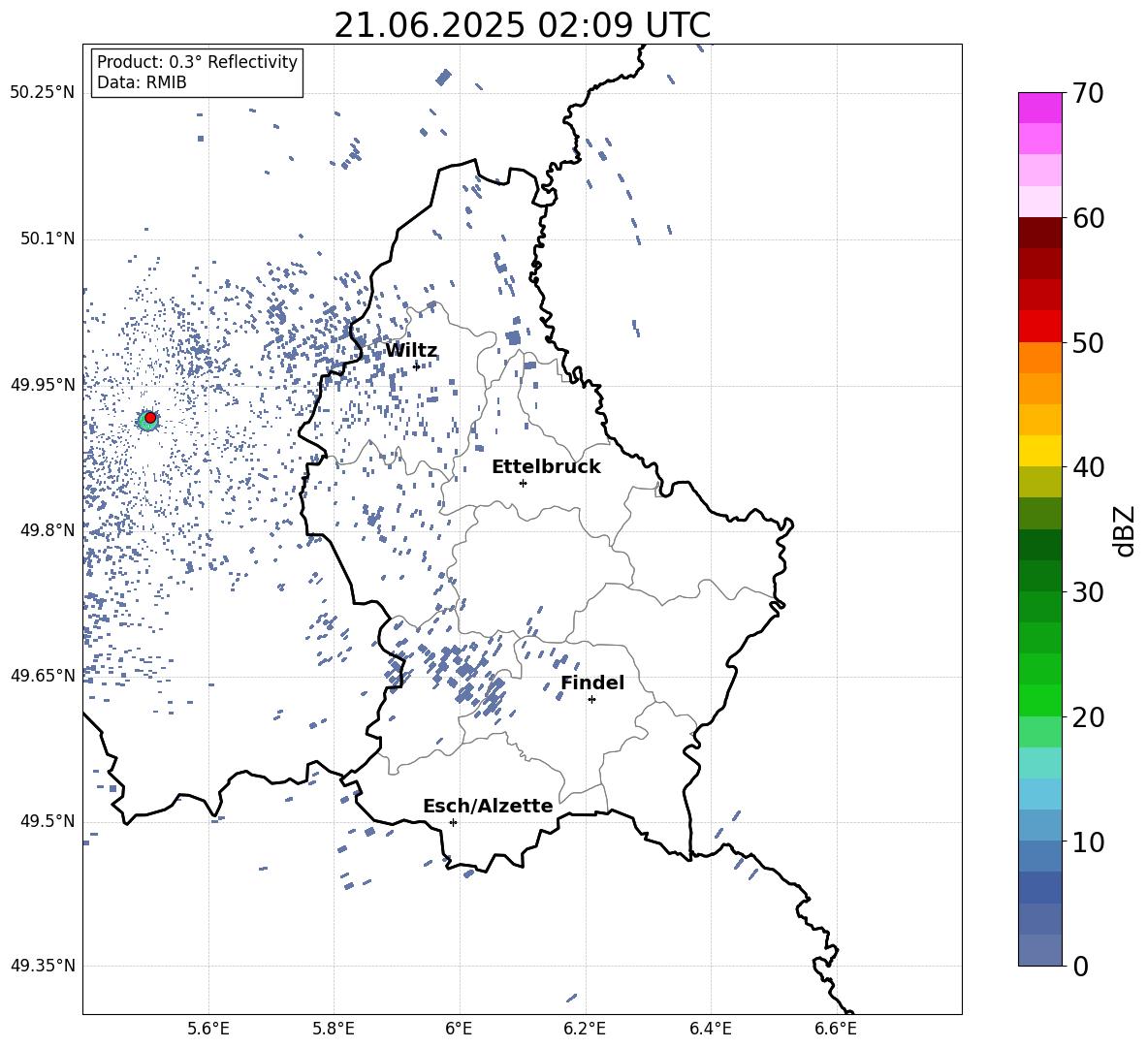The image size is (1148, 1048).
Task: Click the Findel station cross marker
Action: (591, 700)
